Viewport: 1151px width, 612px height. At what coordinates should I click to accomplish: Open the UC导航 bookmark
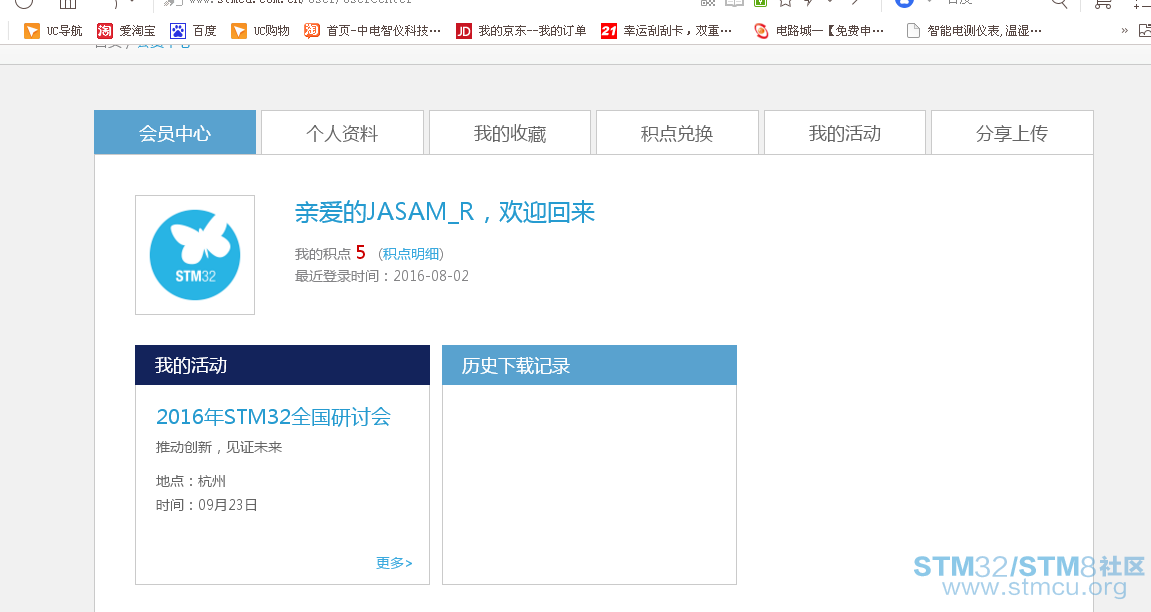point(53,31)
